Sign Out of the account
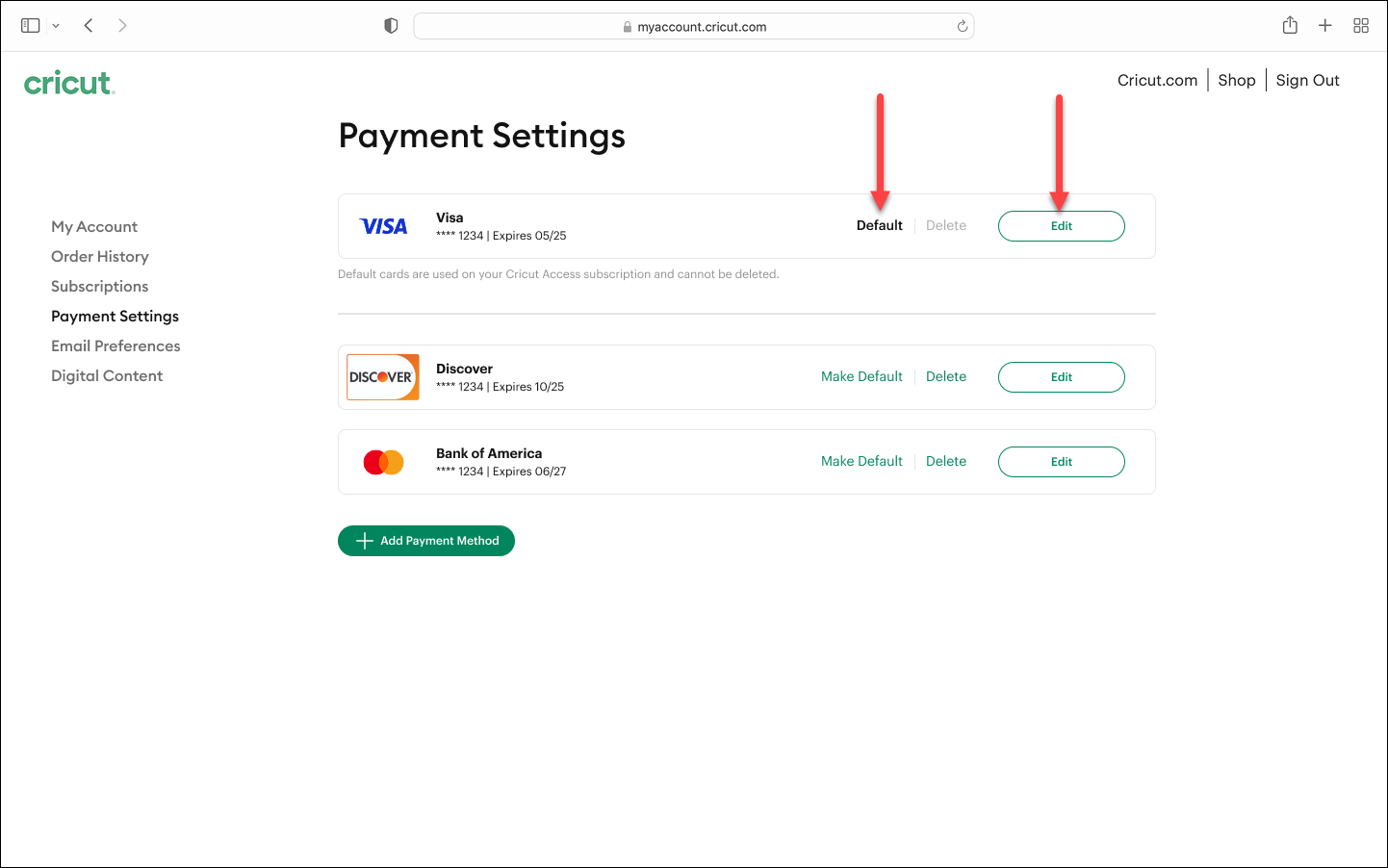This screenshot has height=868, width=1388. [x=1307, y=81]
